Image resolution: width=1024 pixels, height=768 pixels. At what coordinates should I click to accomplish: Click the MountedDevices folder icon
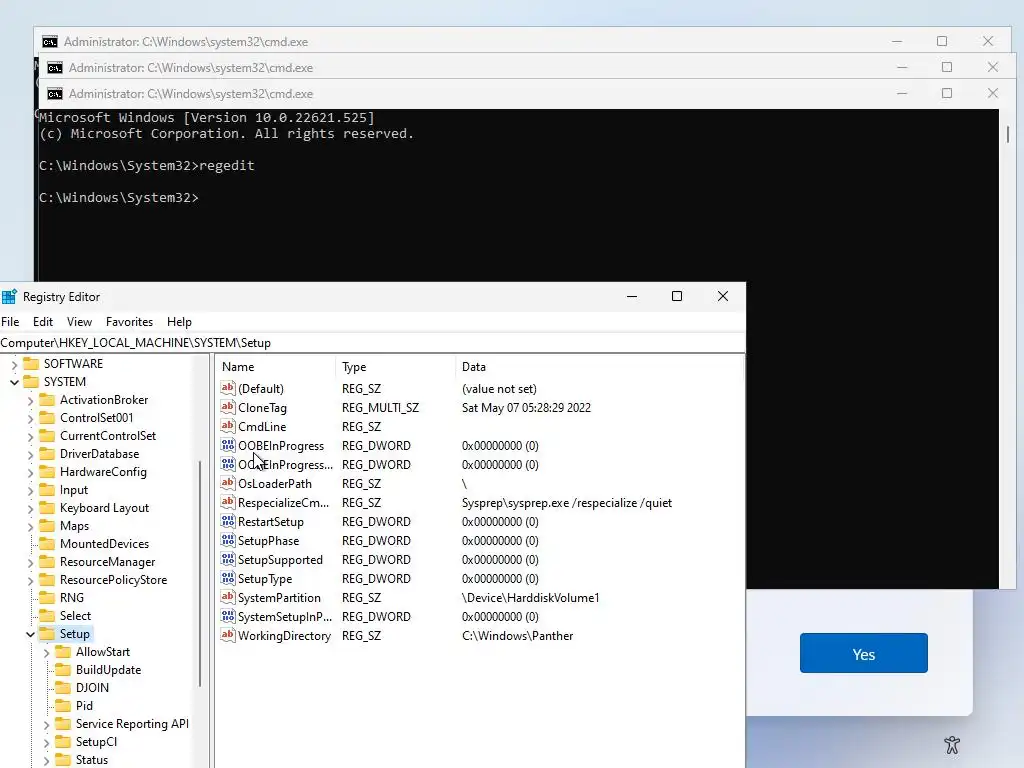(x=47, y=544)
